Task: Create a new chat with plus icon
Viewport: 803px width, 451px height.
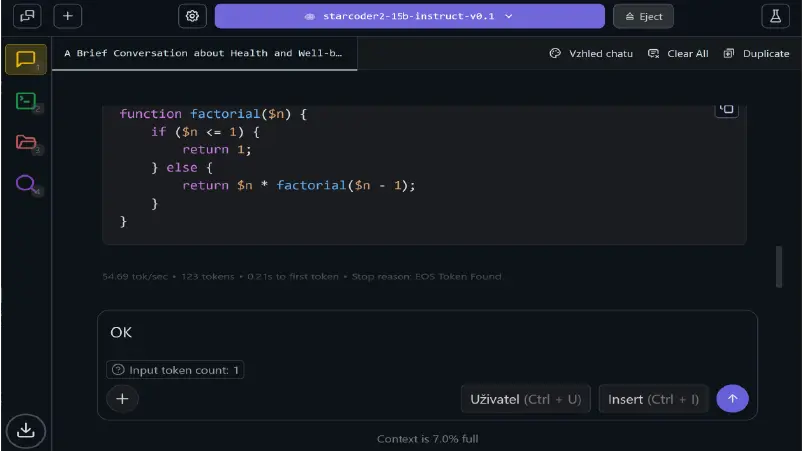Action: [68, 16]
